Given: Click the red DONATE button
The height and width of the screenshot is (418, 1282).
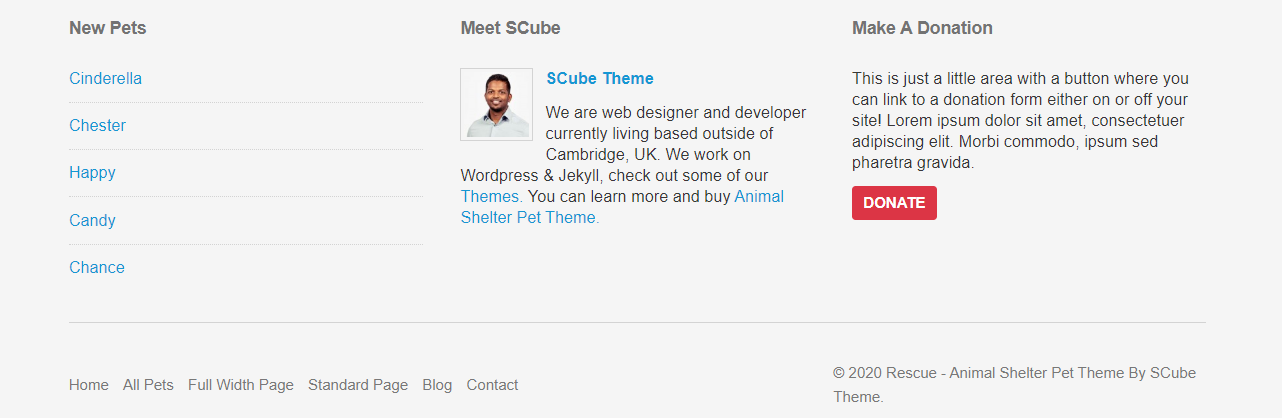Looking at the screenshot, I should click(x=894, y=203).
